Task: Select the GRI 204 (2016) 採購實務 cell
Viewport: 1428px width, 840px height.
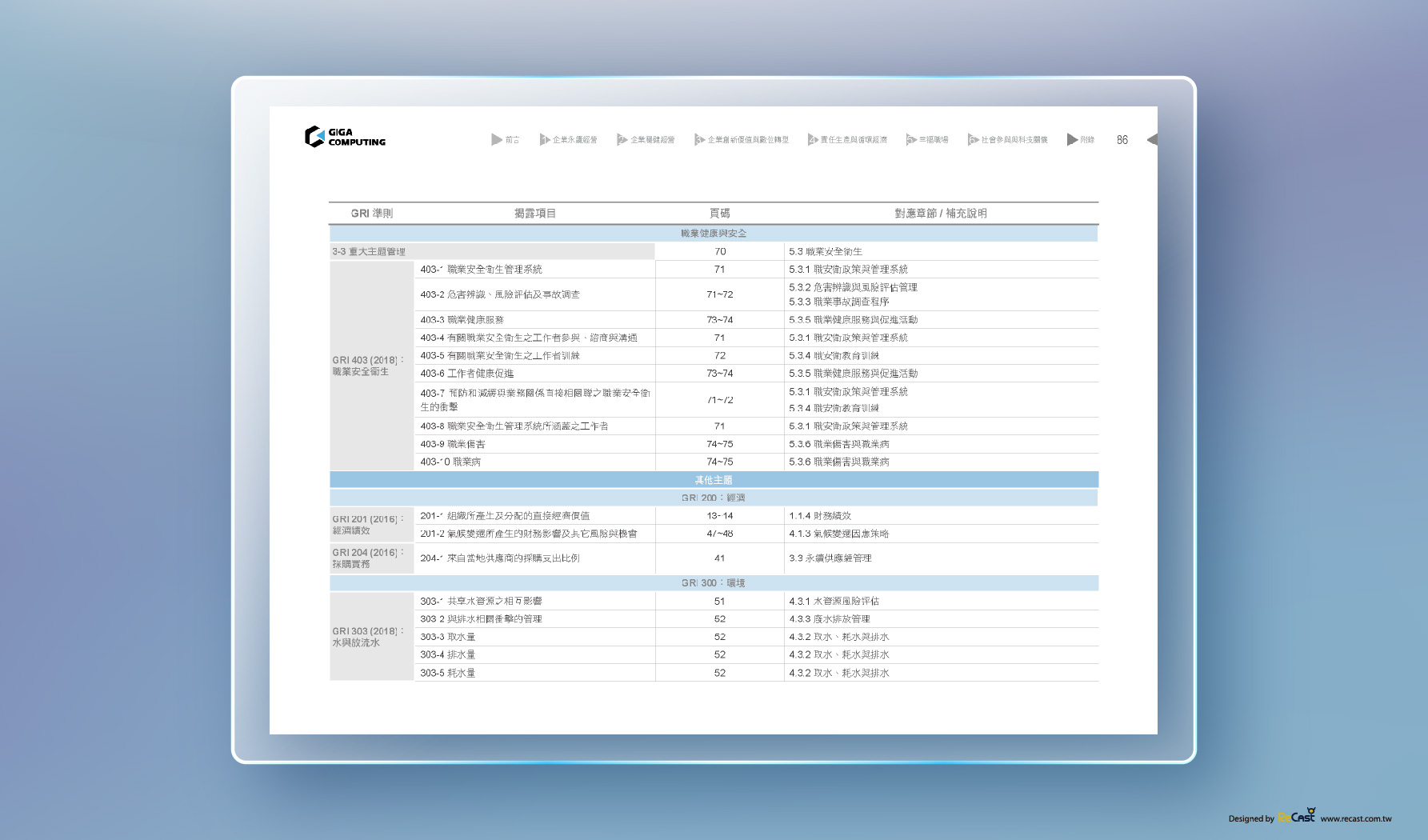Action: (x=371, y=558)
